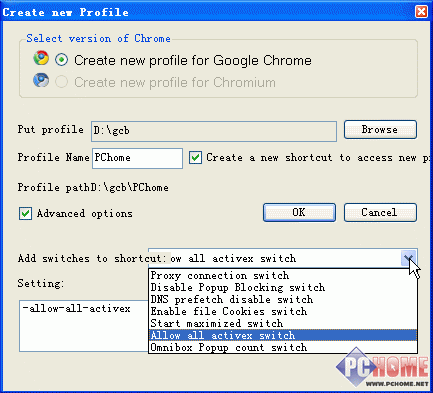The image size is (433, 393).
Task: Click the Setting text area with -allow-all-activex
Action: tap(84, 326)
